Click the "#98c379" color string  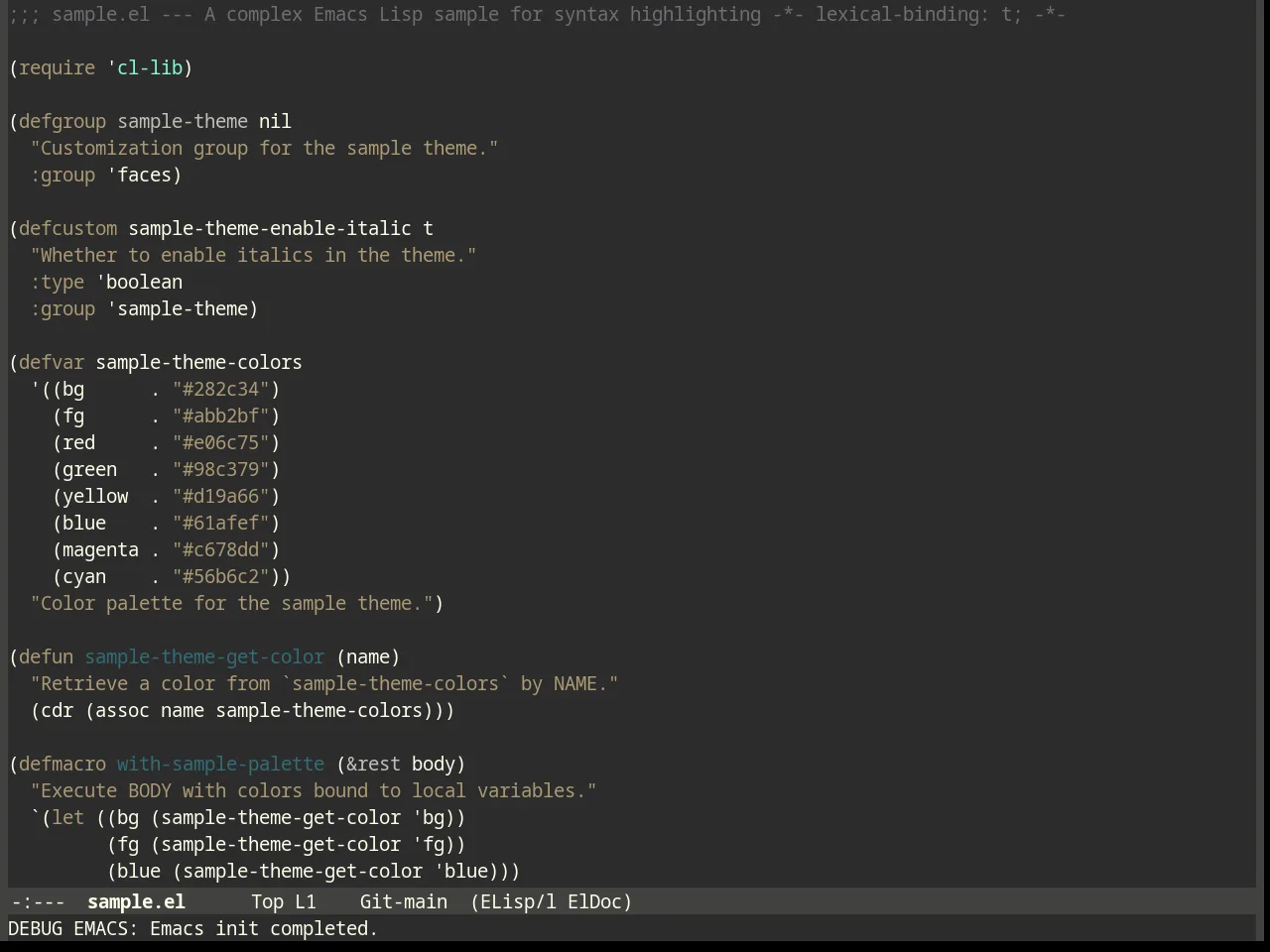[221, 469]
